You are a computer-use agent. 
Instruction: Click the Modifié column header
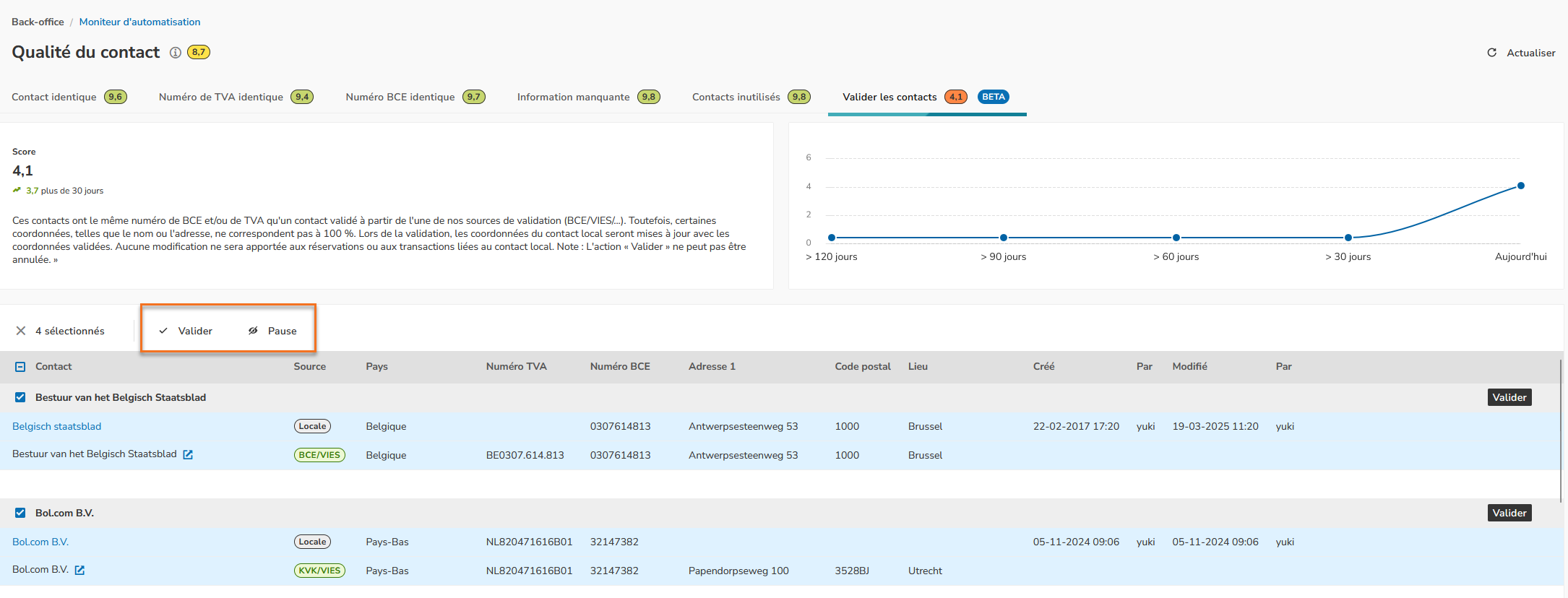click(x=1190, y=367)
